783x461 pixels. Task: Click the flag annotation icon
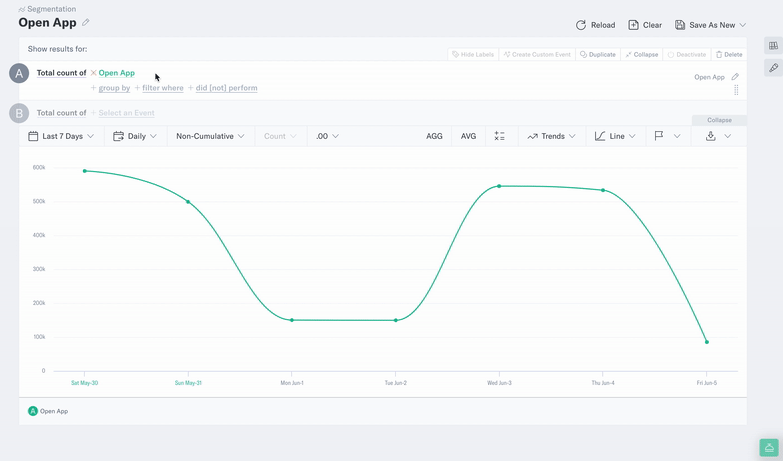659,136
